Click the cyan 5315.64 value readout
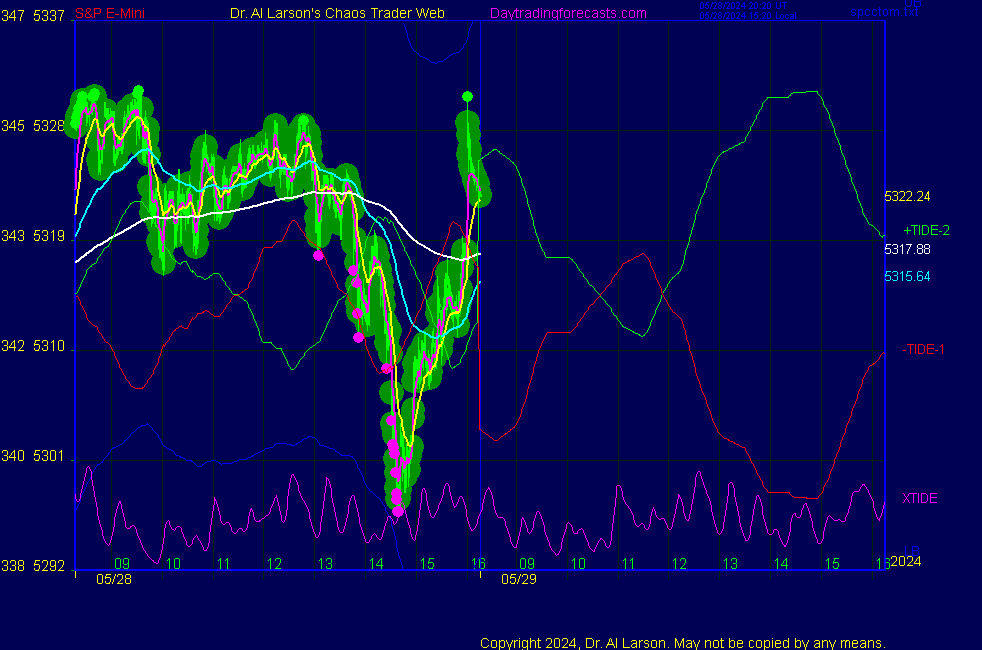 click(907, 276)
